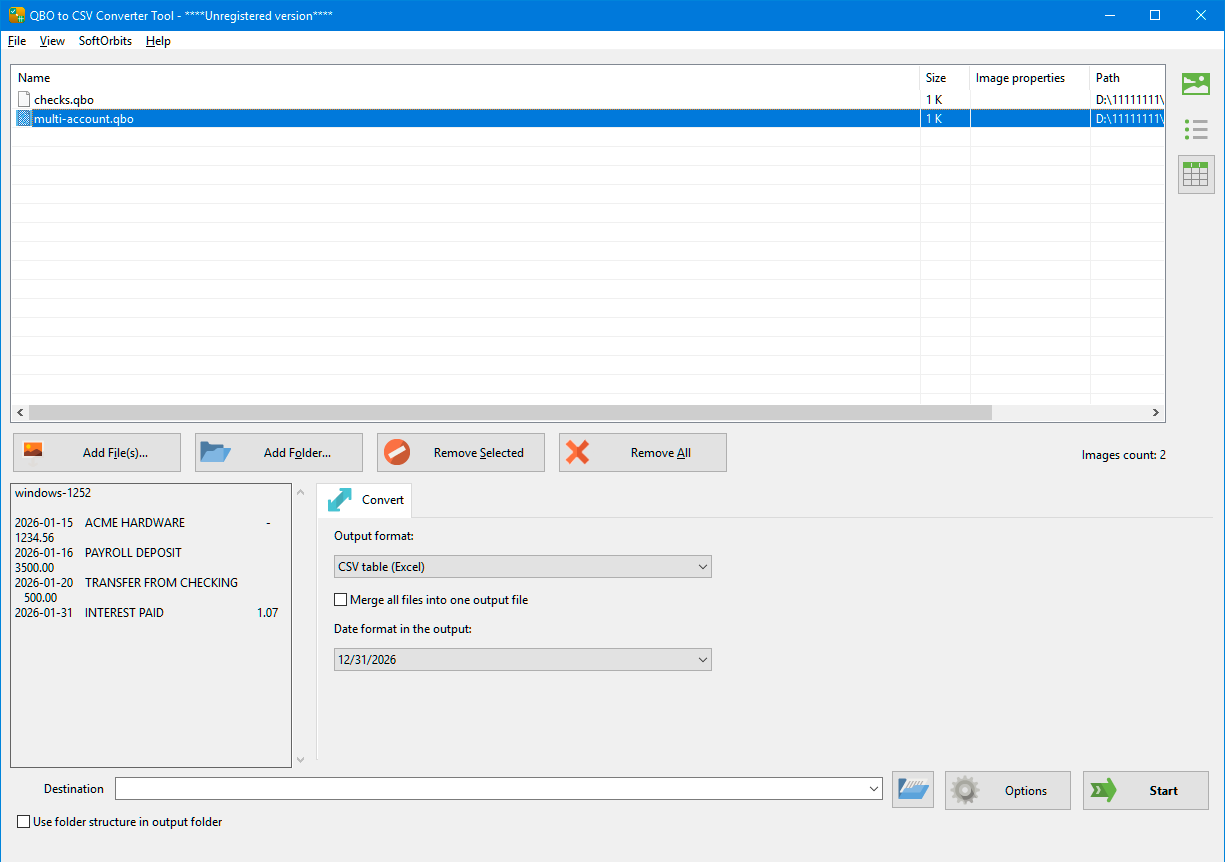
Task: Click the checks.qbo size cell
Action: [945, 100]
